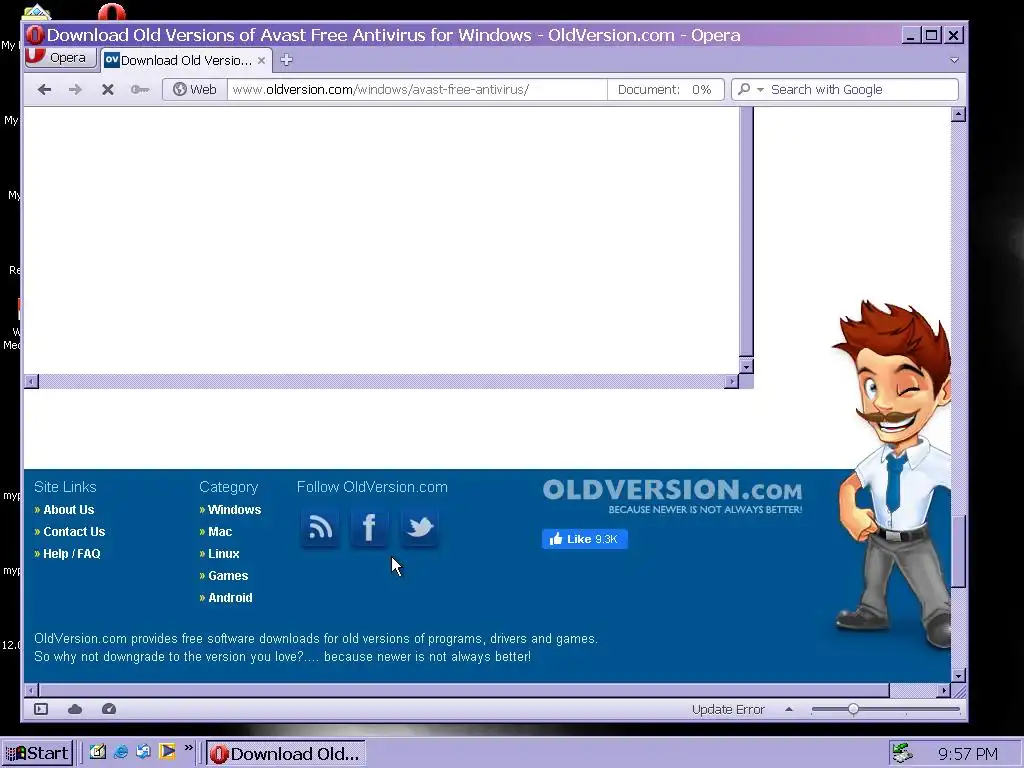Click the Opera Turbo gauge icon
This screenshot has height=768, width=1024.
click(x=109, y=709)
